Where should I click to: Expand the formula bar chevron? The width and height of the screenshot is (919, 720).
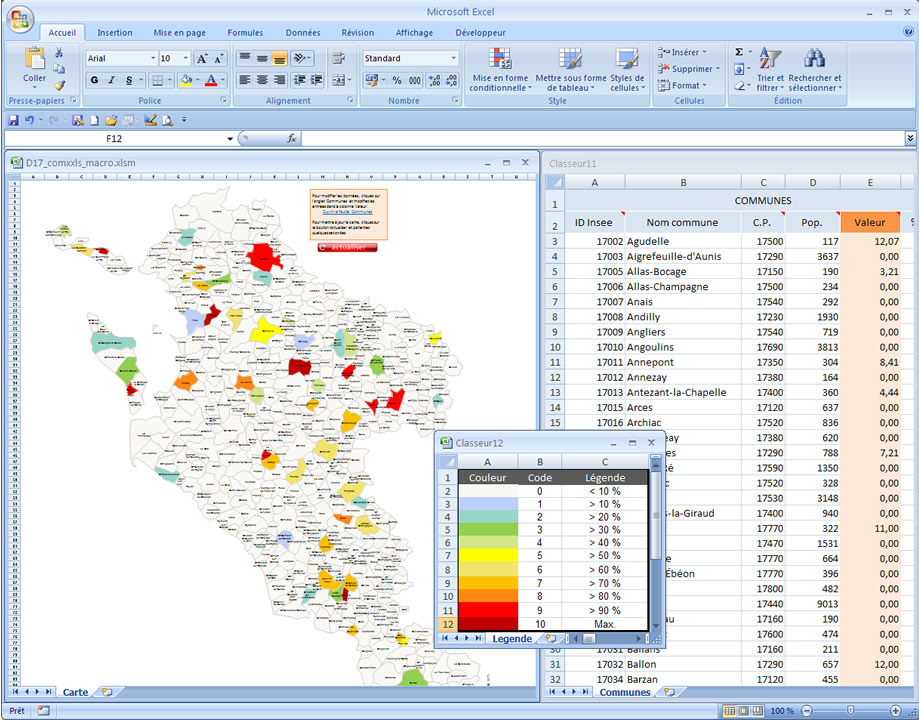point(910,138)
